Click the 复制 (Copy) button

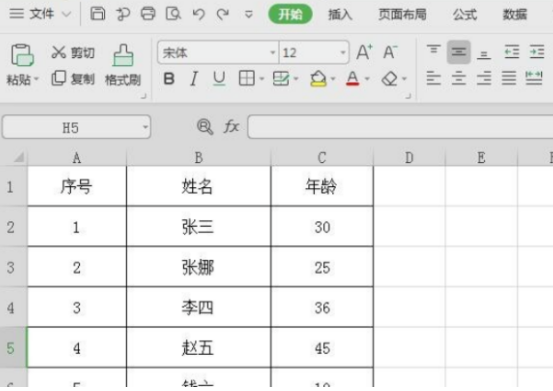coord(73,79)
